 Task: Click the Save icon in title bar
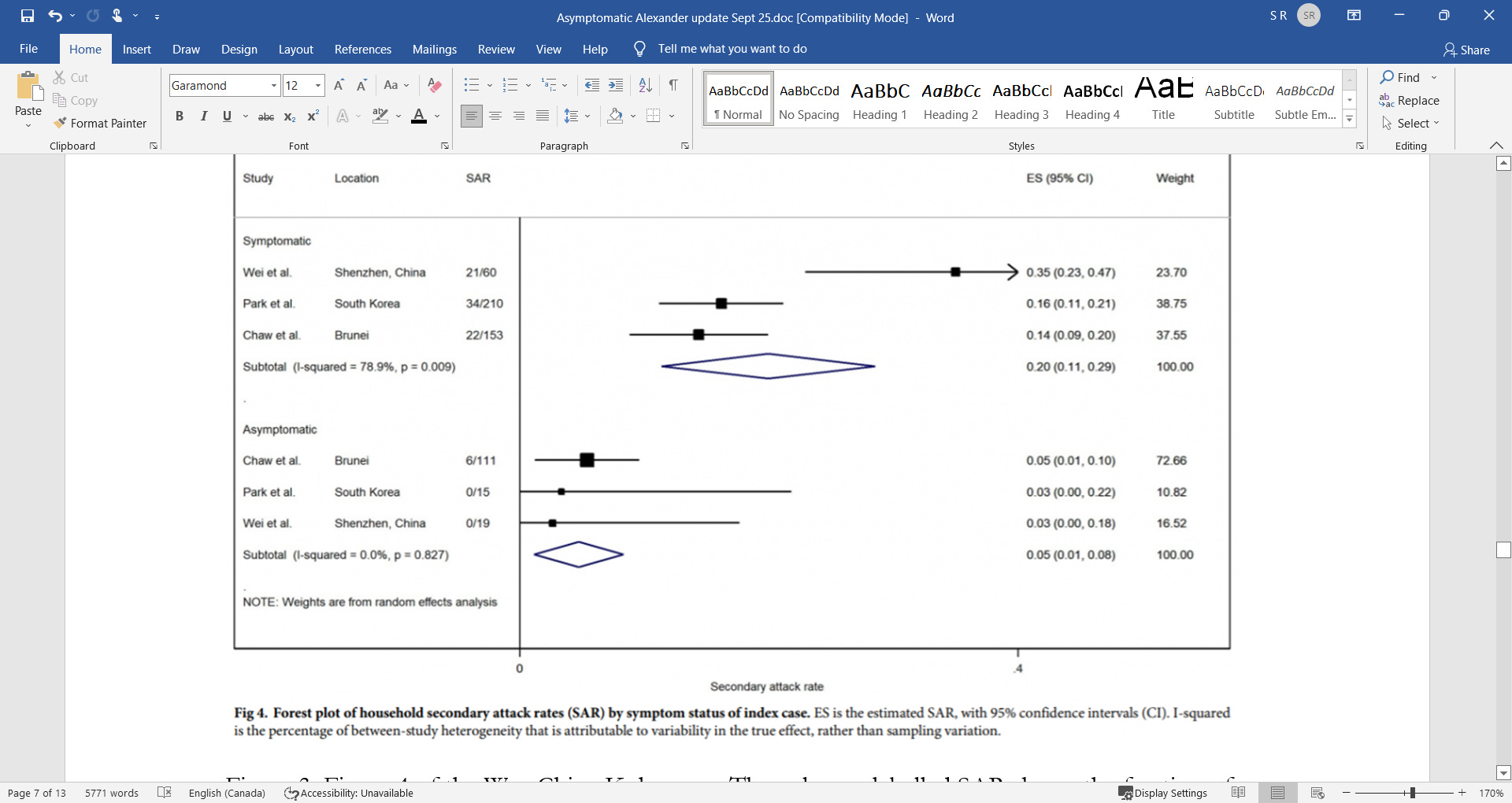[x=28, y=16]
